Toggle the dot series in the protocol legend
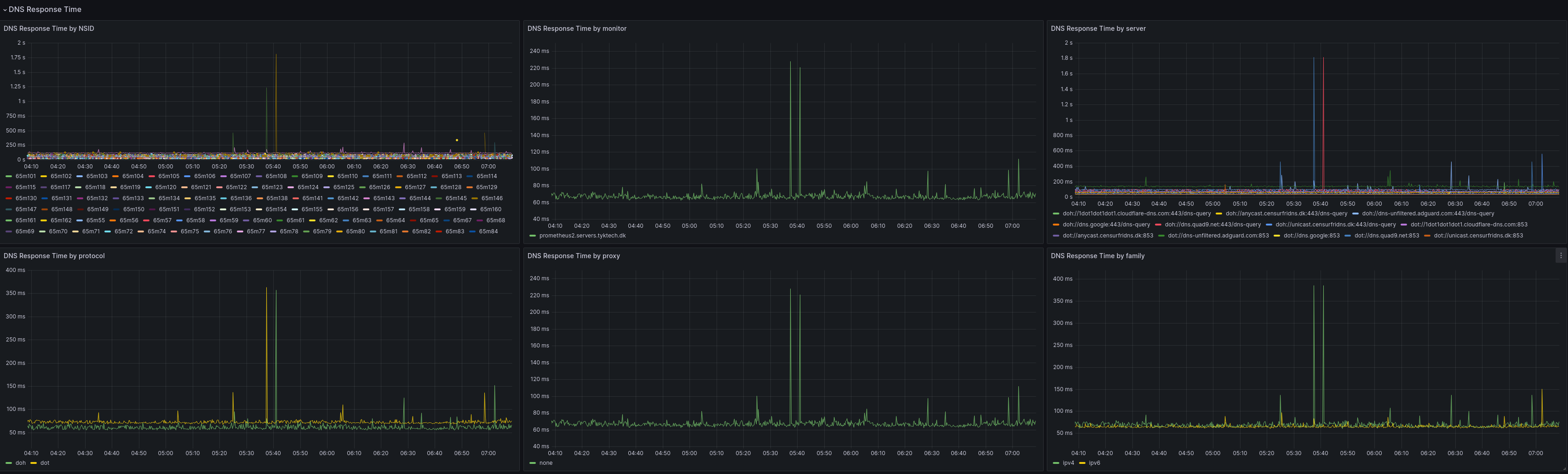The width and height of the screenshot is (1568, 474). (x=45, y=463)
